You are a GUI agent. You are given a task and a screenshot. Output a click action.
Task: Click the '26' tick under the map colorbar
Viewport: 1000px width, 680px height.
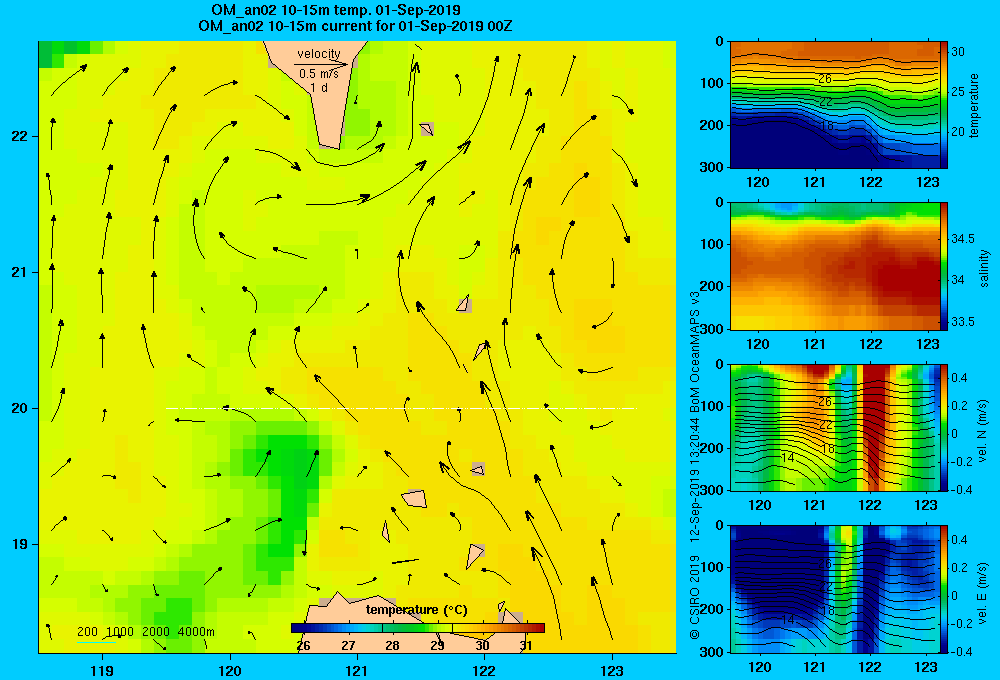[304, 646]
